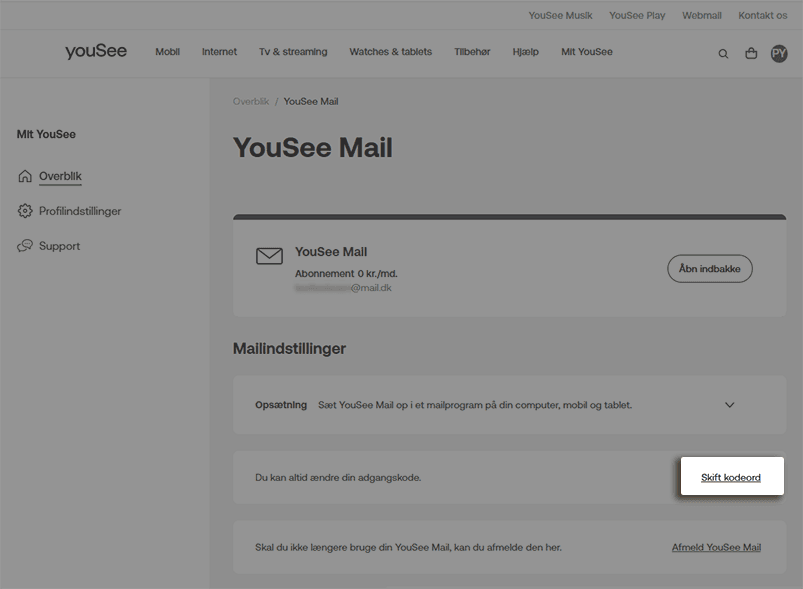Open the Mobil menu
The width and height of the screenshot is (803, 589).
point(167,52)
